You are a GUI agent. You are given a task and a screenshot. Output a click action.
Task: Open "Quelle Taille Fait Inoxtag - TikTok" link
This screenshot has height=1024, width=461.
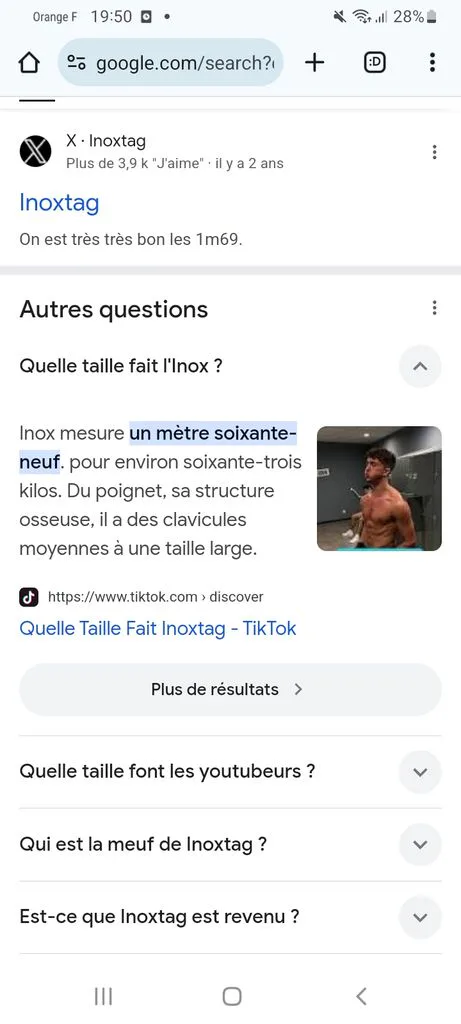(x=158, y=628)
